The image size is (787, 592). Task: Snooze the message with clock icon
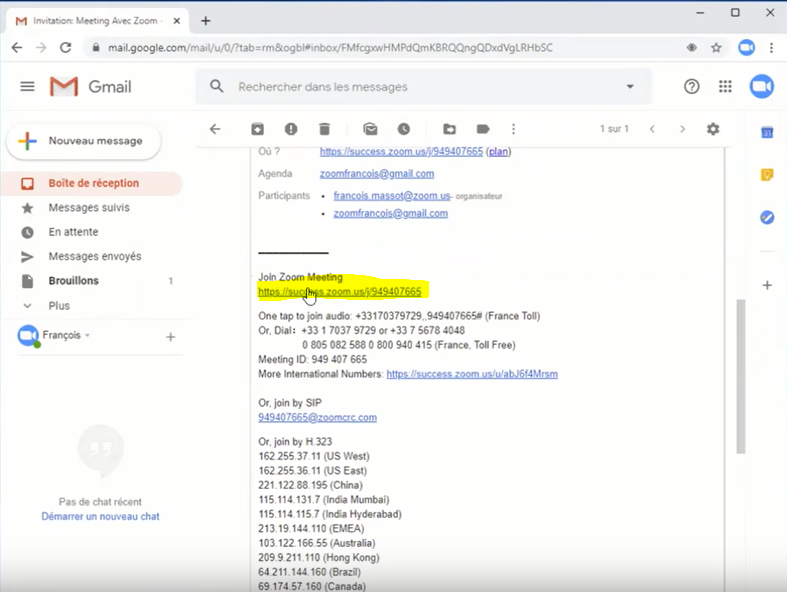pos(404,129)
